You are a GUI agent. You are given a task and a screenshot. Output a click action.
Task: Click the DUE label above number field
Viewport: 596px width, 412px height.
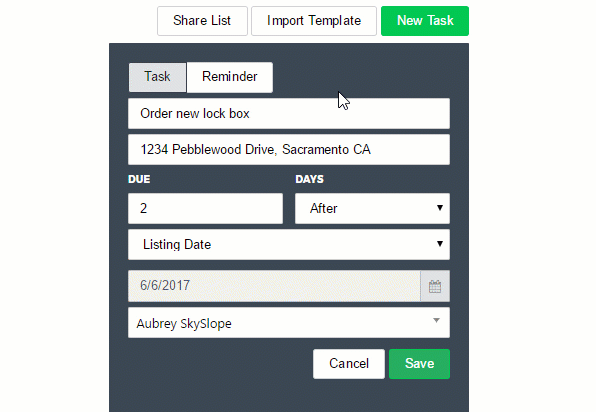(139, 179)
